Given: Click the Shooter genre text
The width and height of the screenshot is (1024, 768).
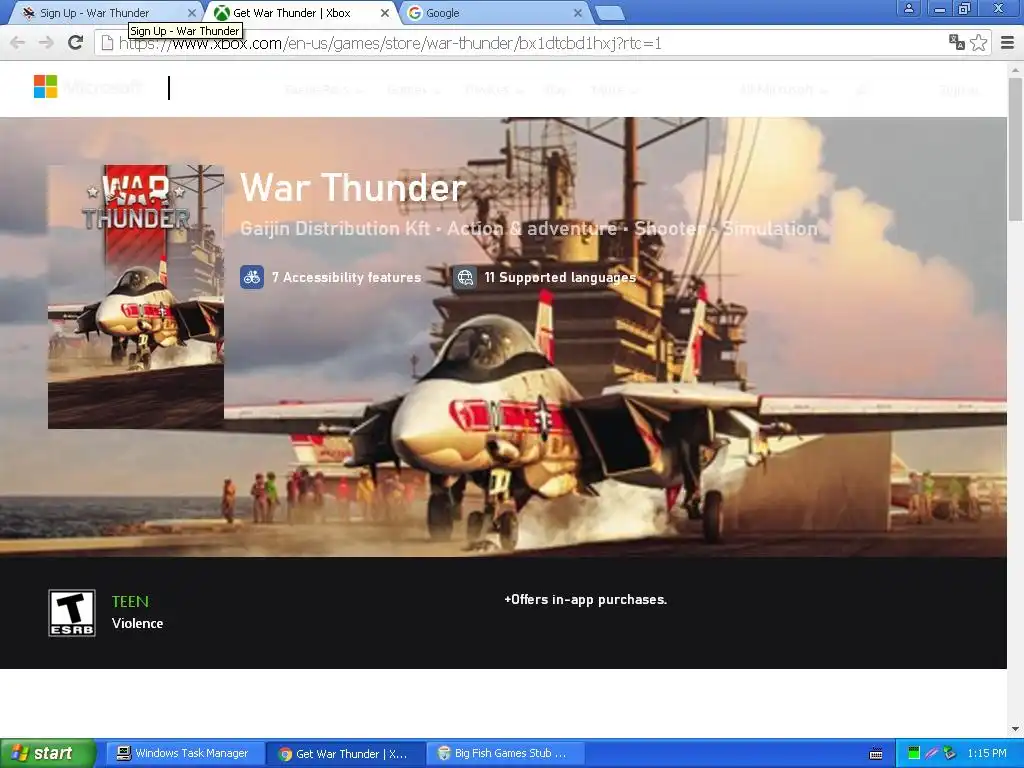Looking at the screenshot, I should [670, 229].
